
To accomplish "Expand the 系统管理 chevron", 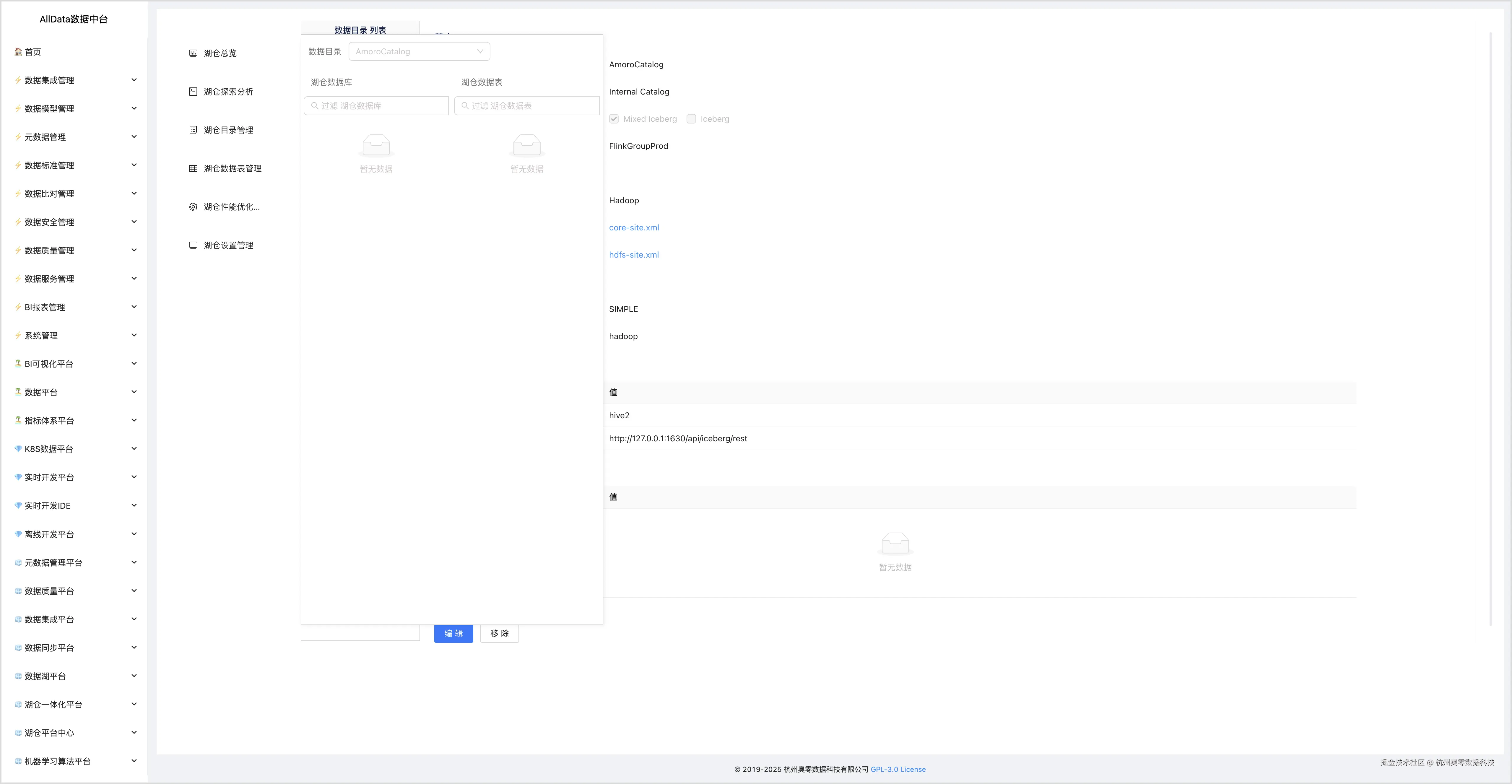I will [x=134, y=336].
